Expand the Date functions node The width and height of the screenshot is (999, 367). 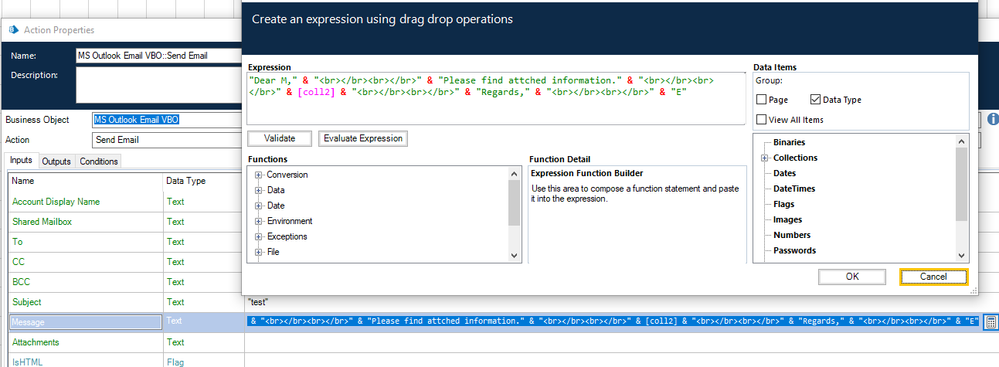(259, 206)
